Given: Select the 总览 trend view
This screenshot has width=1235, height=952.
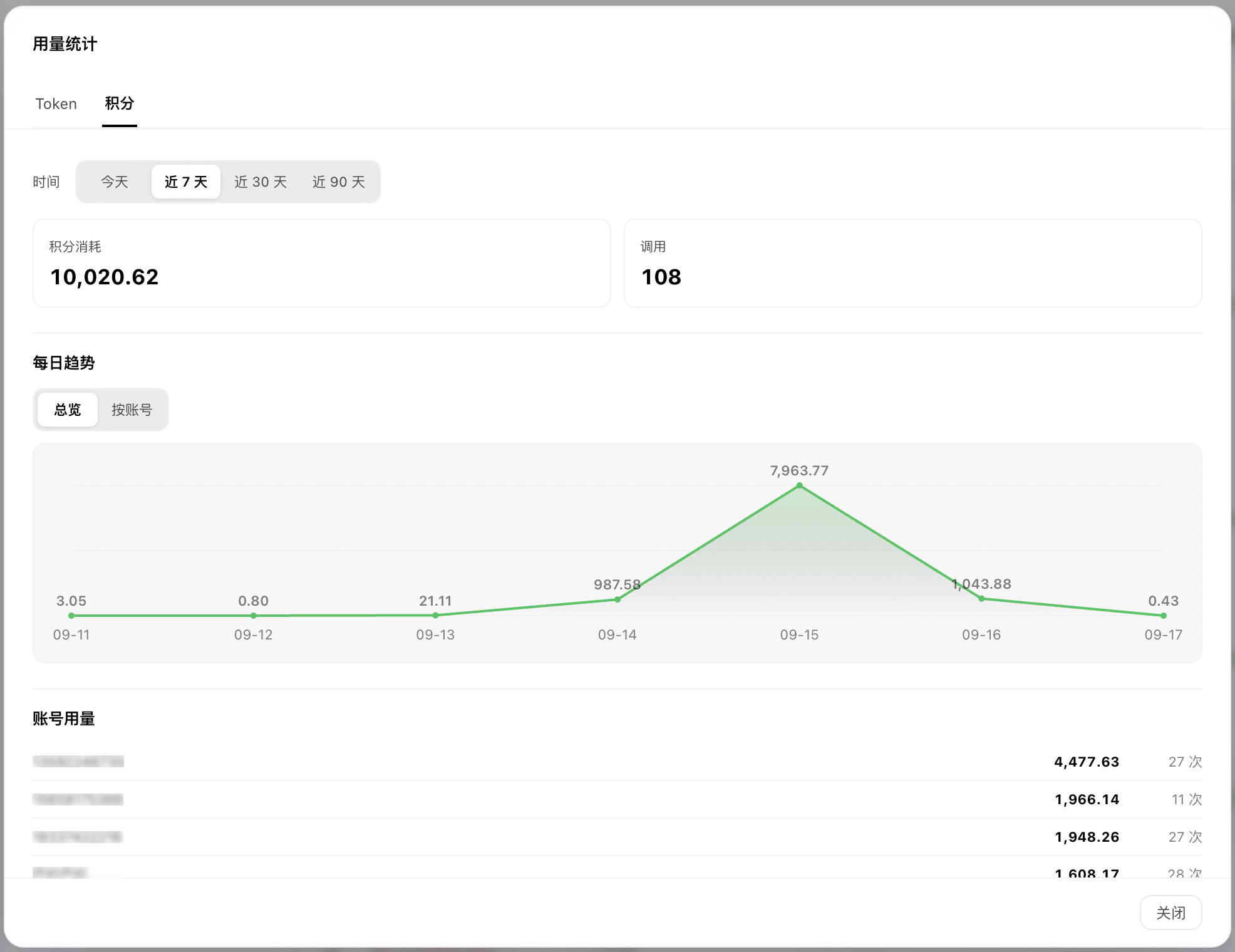Looking at the screenshot, I should tap(68, 410).
